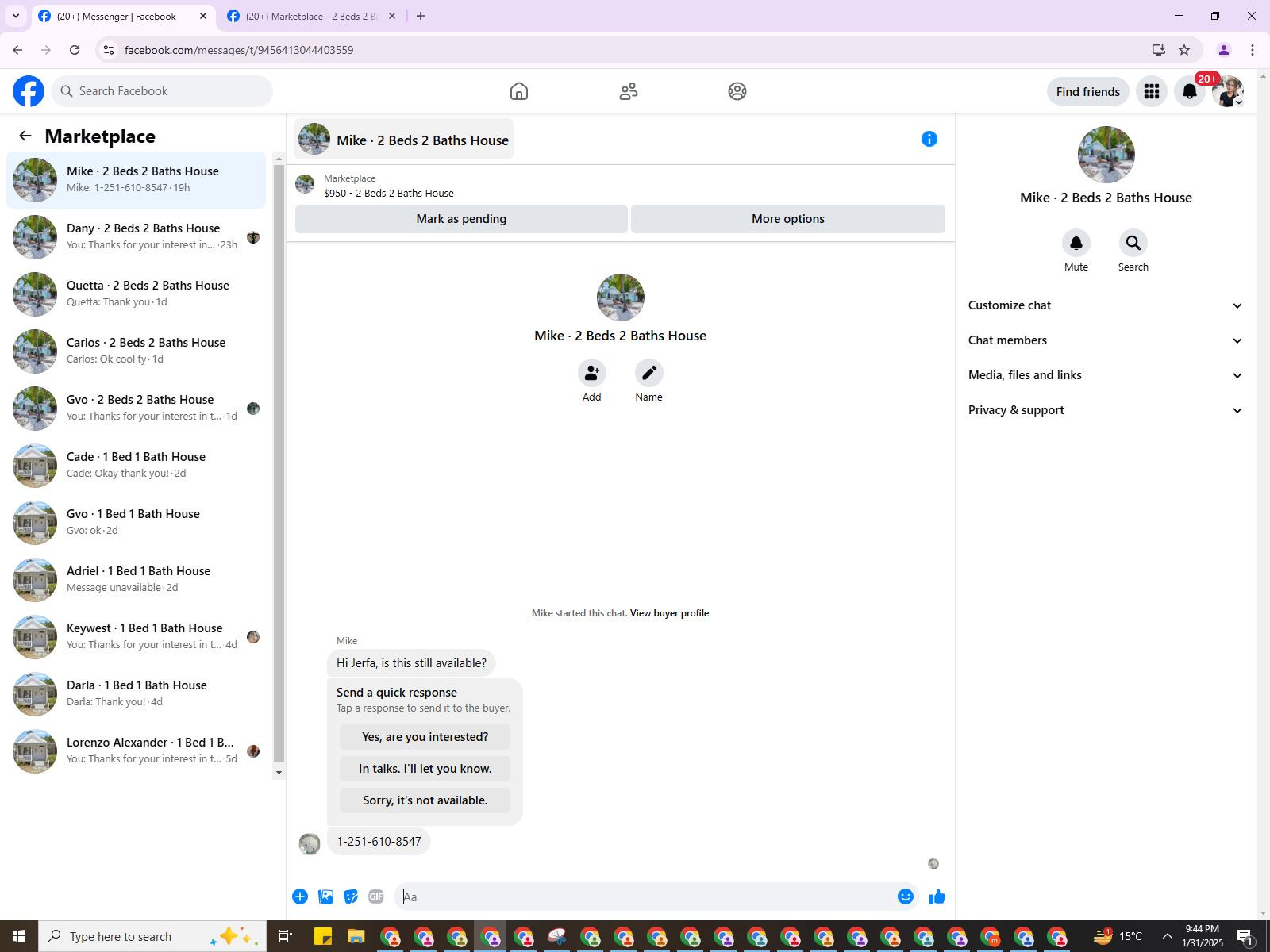Open Gvo's 2 Beds 2 Baths conversation
The image size is (1270, 952).
tap(137, 409)
